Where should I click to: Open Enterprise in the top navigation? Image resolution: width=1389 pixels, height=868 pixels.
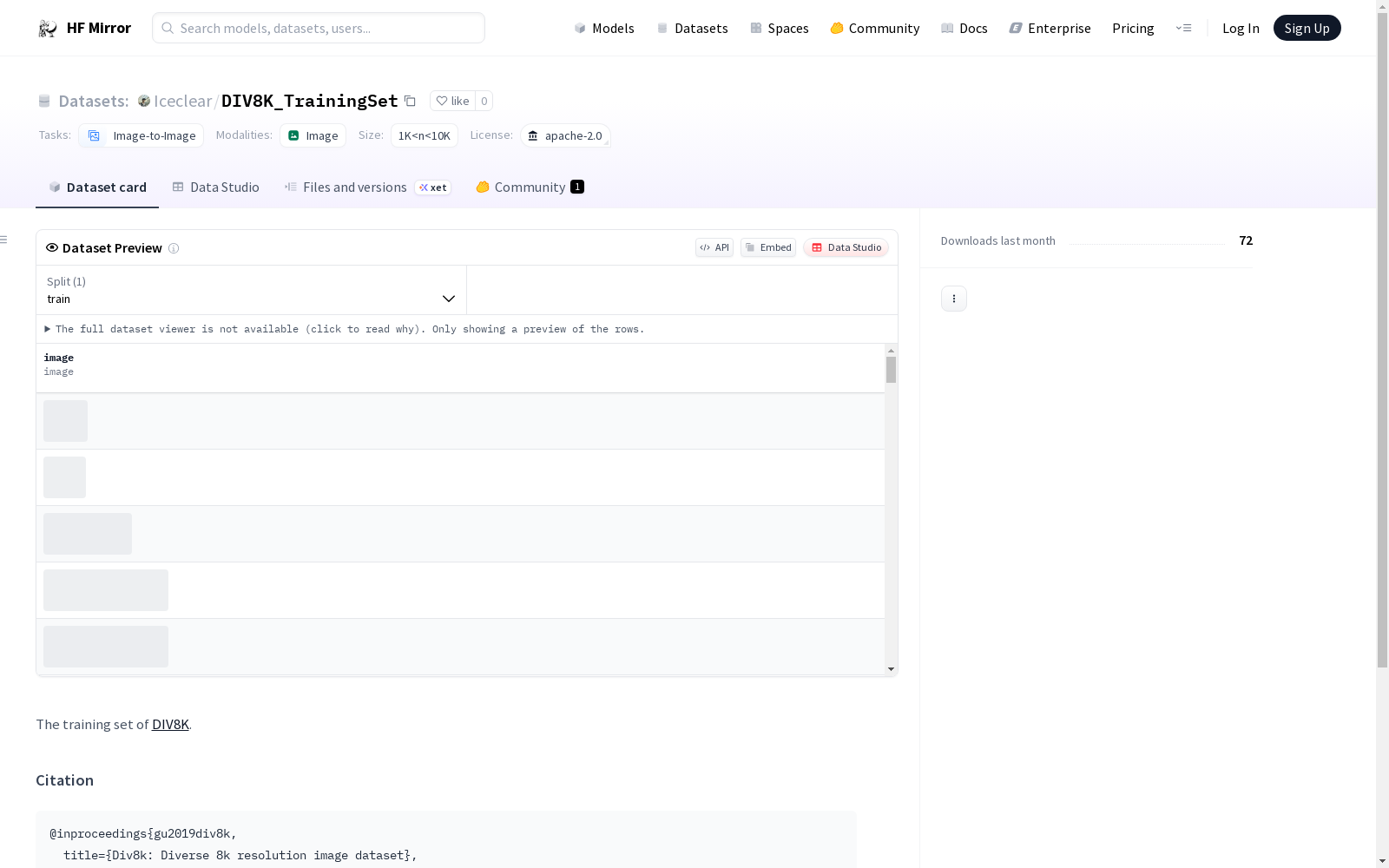1050,28
